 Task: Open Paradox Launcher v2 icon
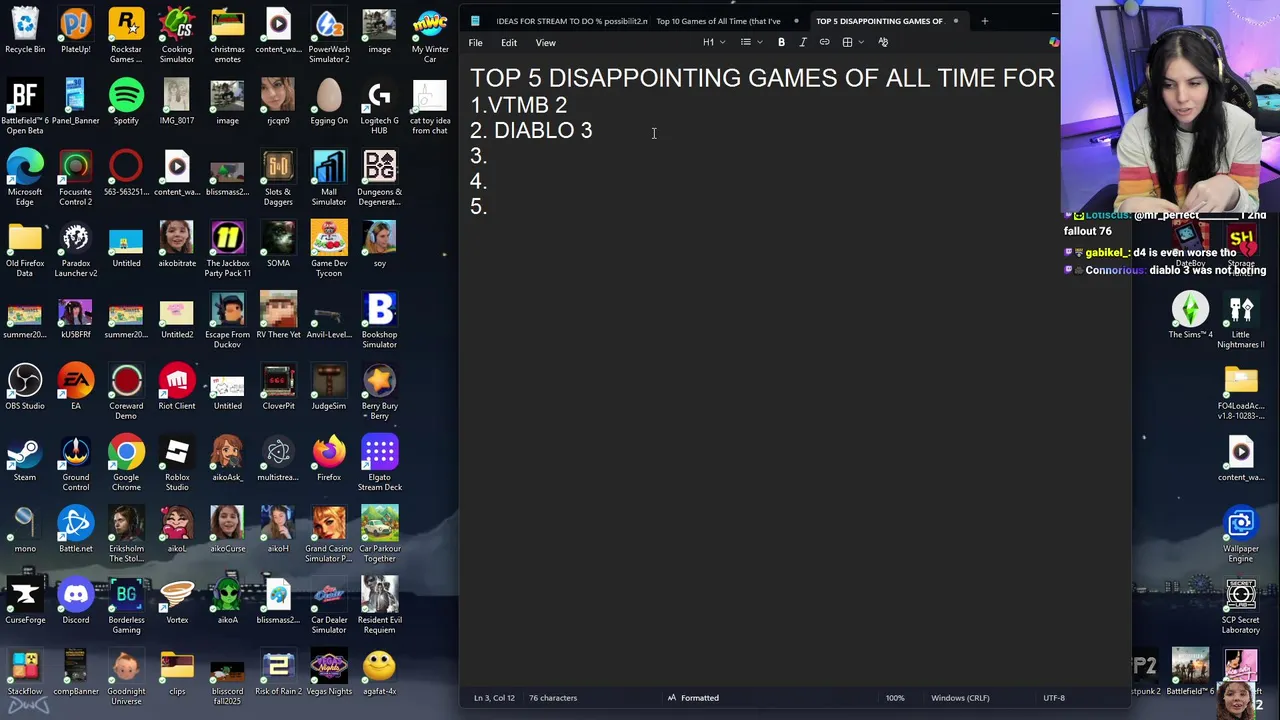(75, 250)
